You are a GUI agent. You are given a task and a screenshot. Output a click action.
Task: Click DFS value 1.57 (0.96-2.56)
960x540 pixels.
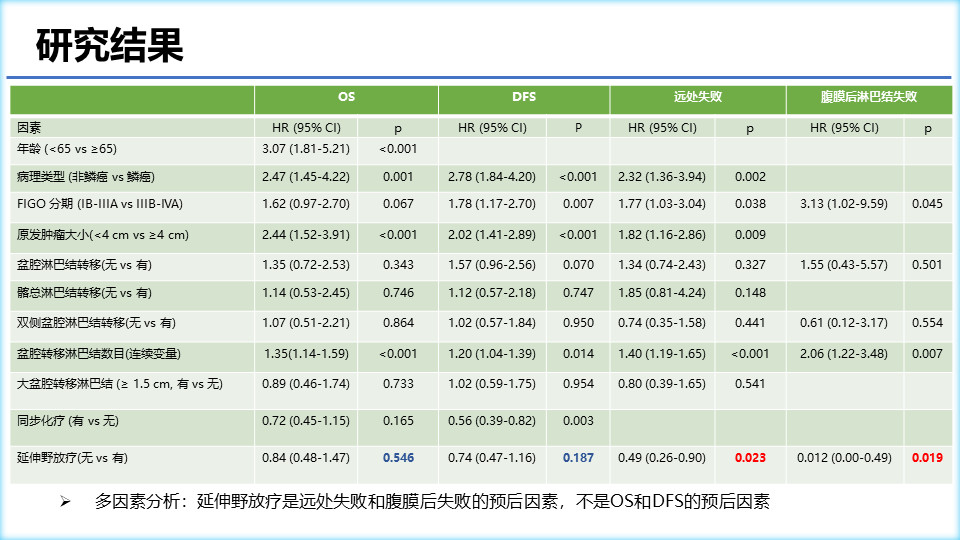click(492, 264)
